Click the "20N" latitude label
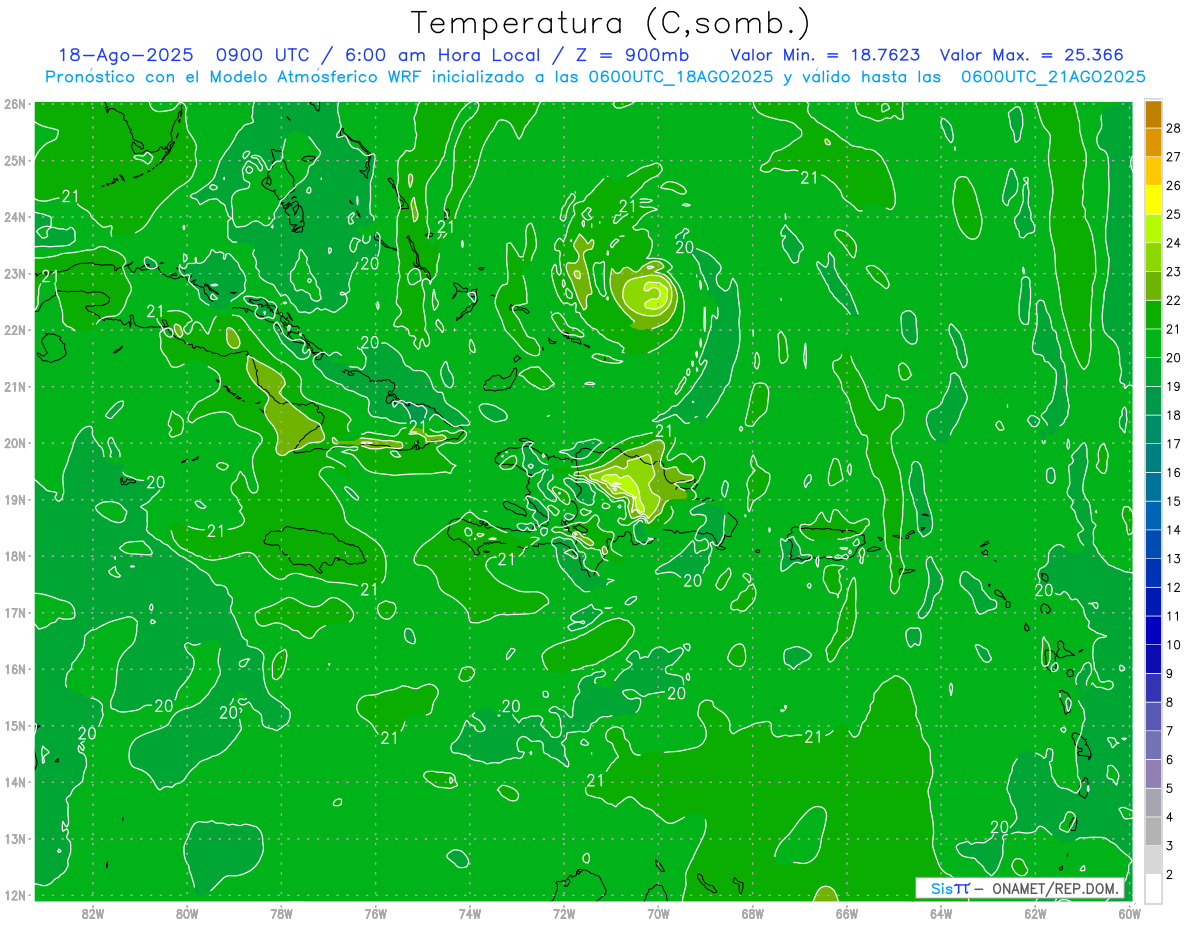The width and height of the screenshot is (1200, 927). click(15, 443)
